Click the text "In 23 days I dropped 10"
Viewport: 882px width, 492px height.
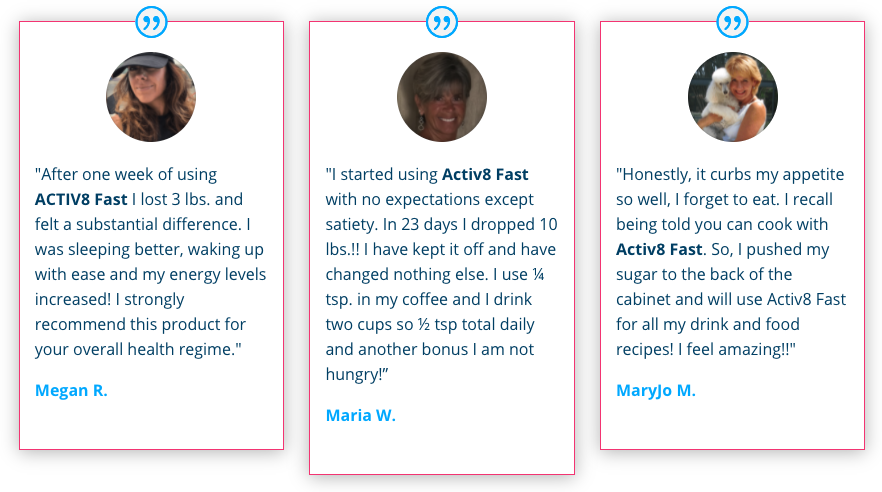(470, 224)
